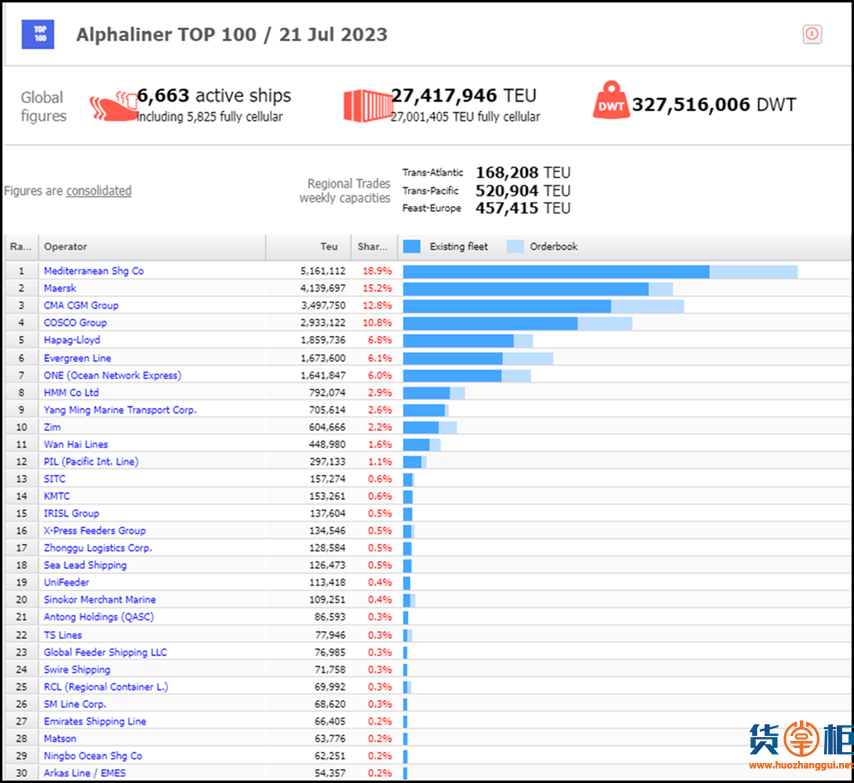
Task: Sort by the Teu column header
Action: pos(308,247)
